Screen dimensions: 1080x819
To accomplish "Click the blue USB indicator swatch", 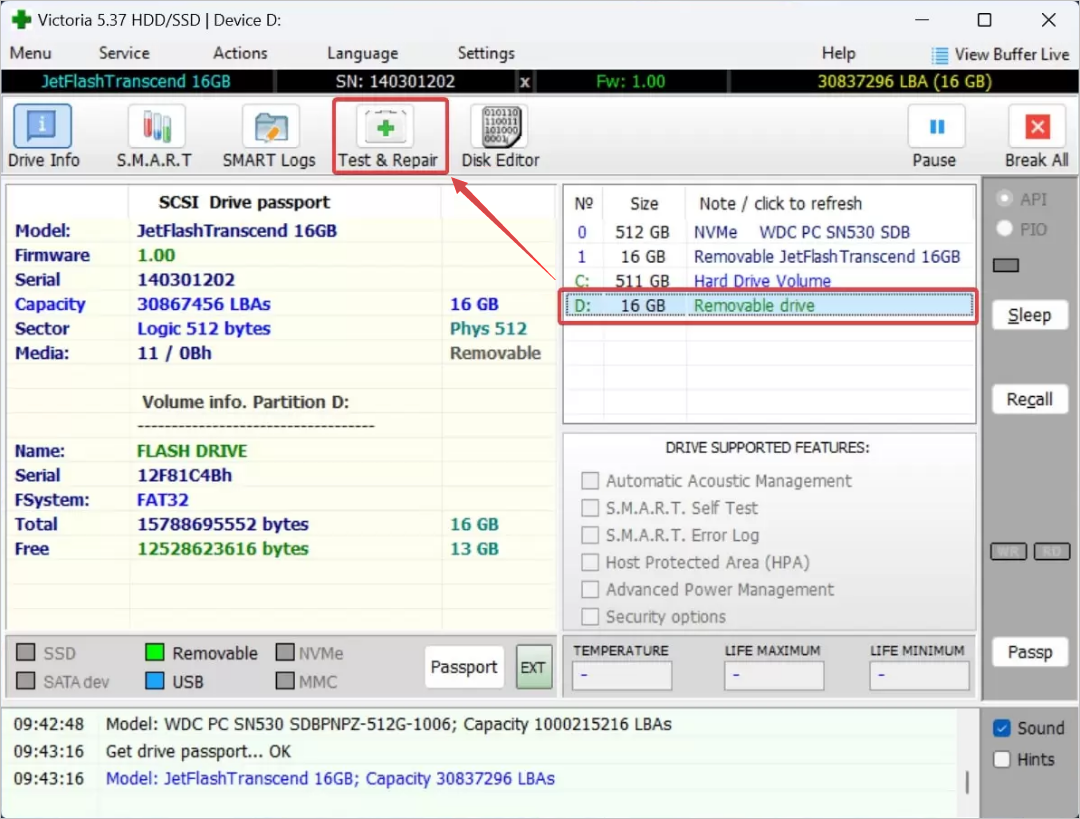I will pyautogui.click(x=155, y=681).
